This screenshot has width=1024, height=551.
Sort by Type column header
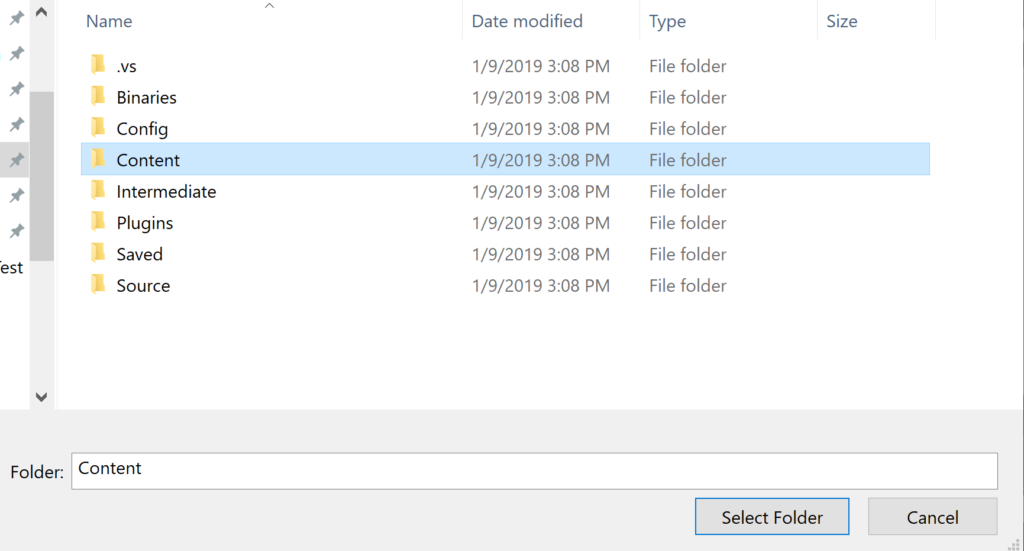667,21
